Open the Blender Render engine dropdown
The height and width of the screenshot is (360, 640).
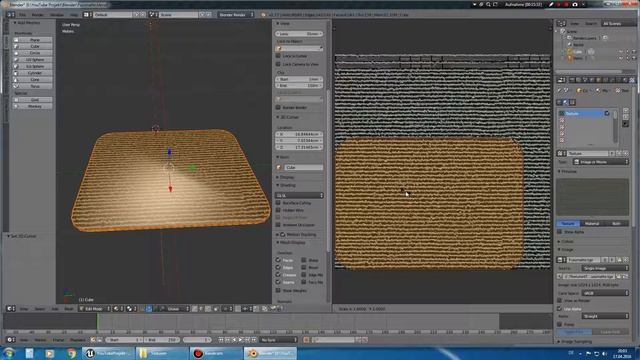pyautogui.click(x=236, y=15)
